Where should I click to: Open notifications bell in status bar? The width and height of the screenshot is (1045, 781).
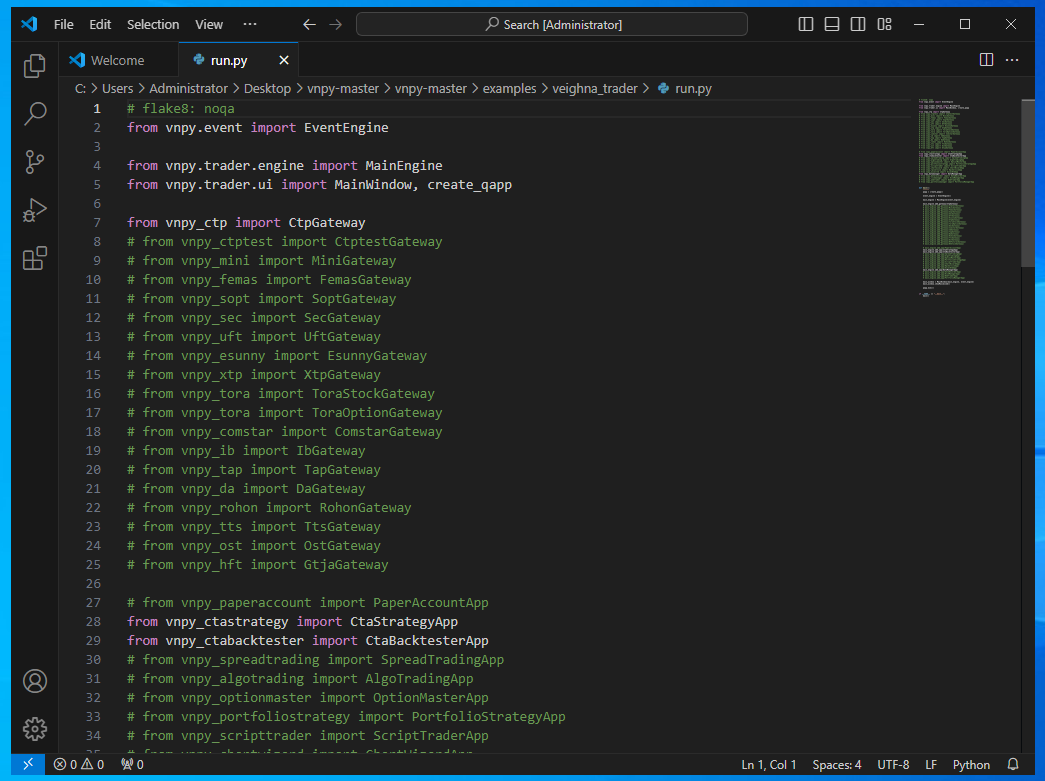coord(1013,764)
